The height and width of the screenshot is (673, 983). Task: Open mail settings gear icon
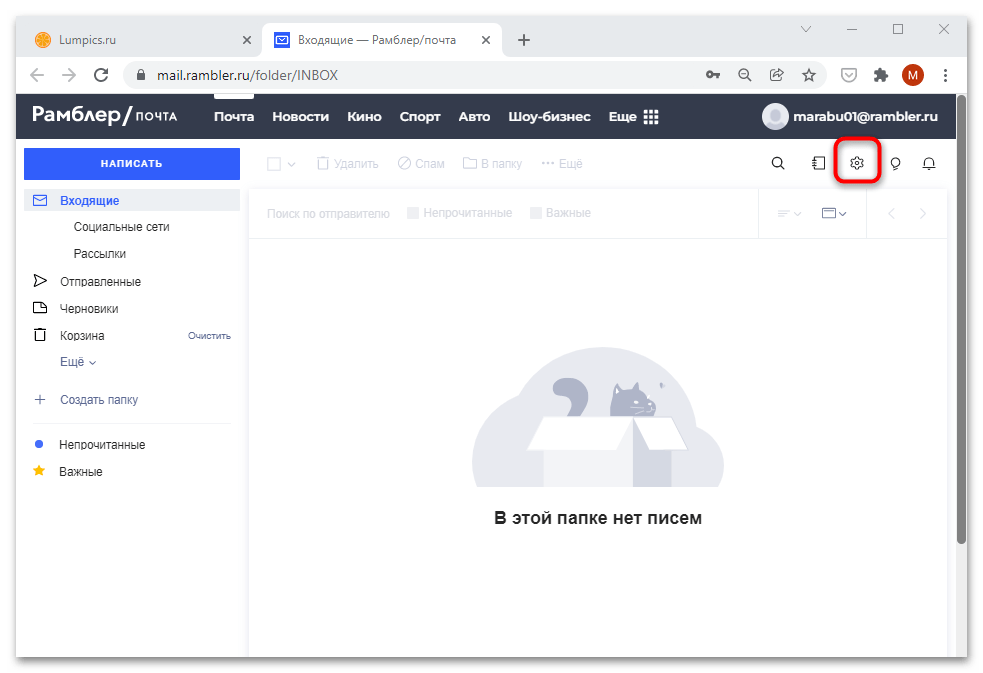point(856,163)
